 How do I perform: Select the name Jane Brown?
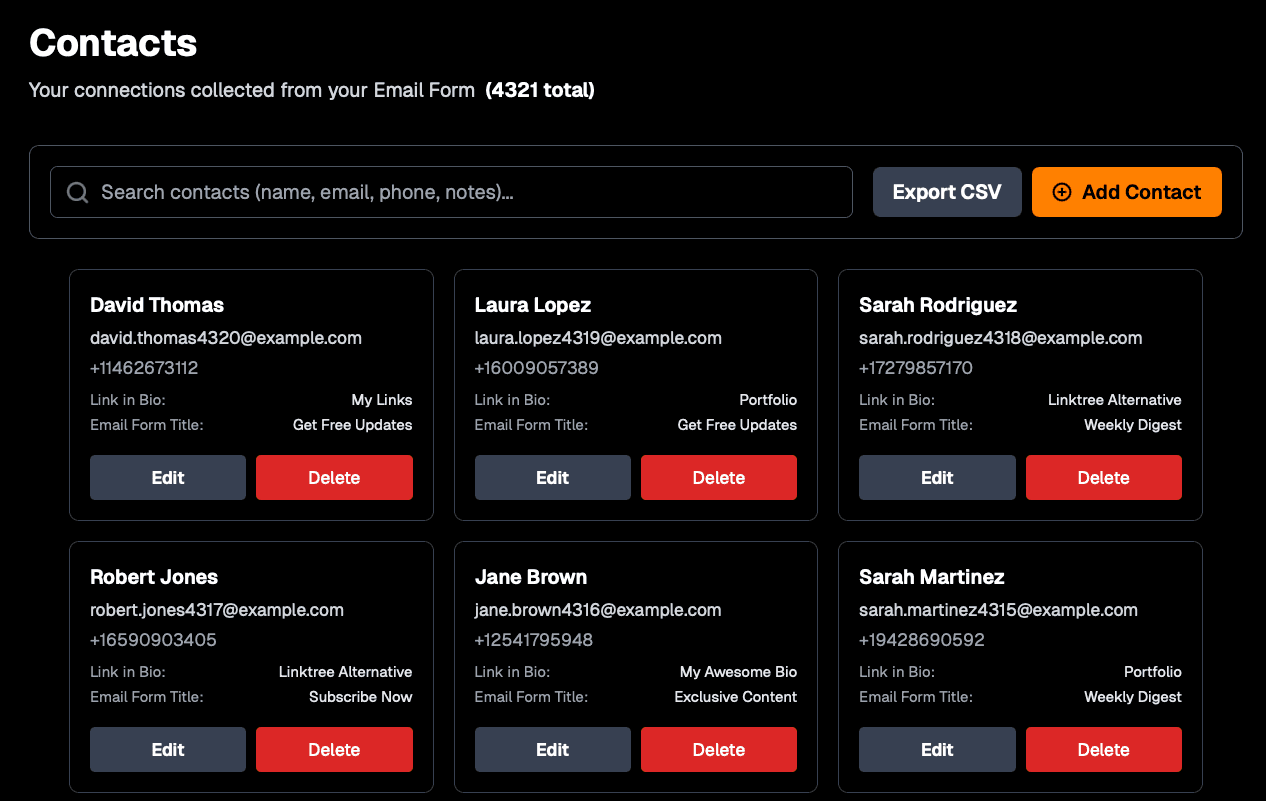[531, 577]
